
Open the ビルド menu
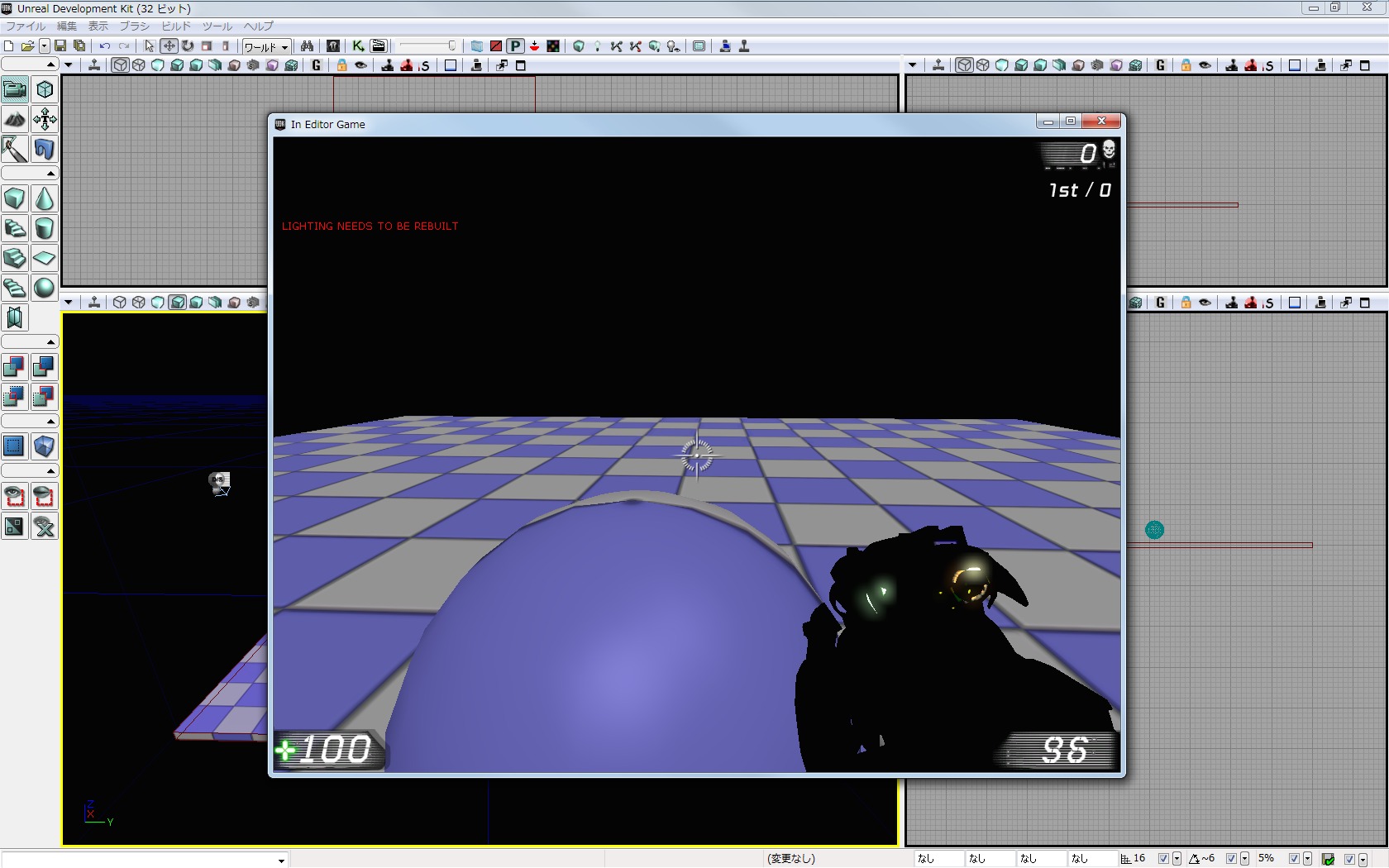[175, 26]
